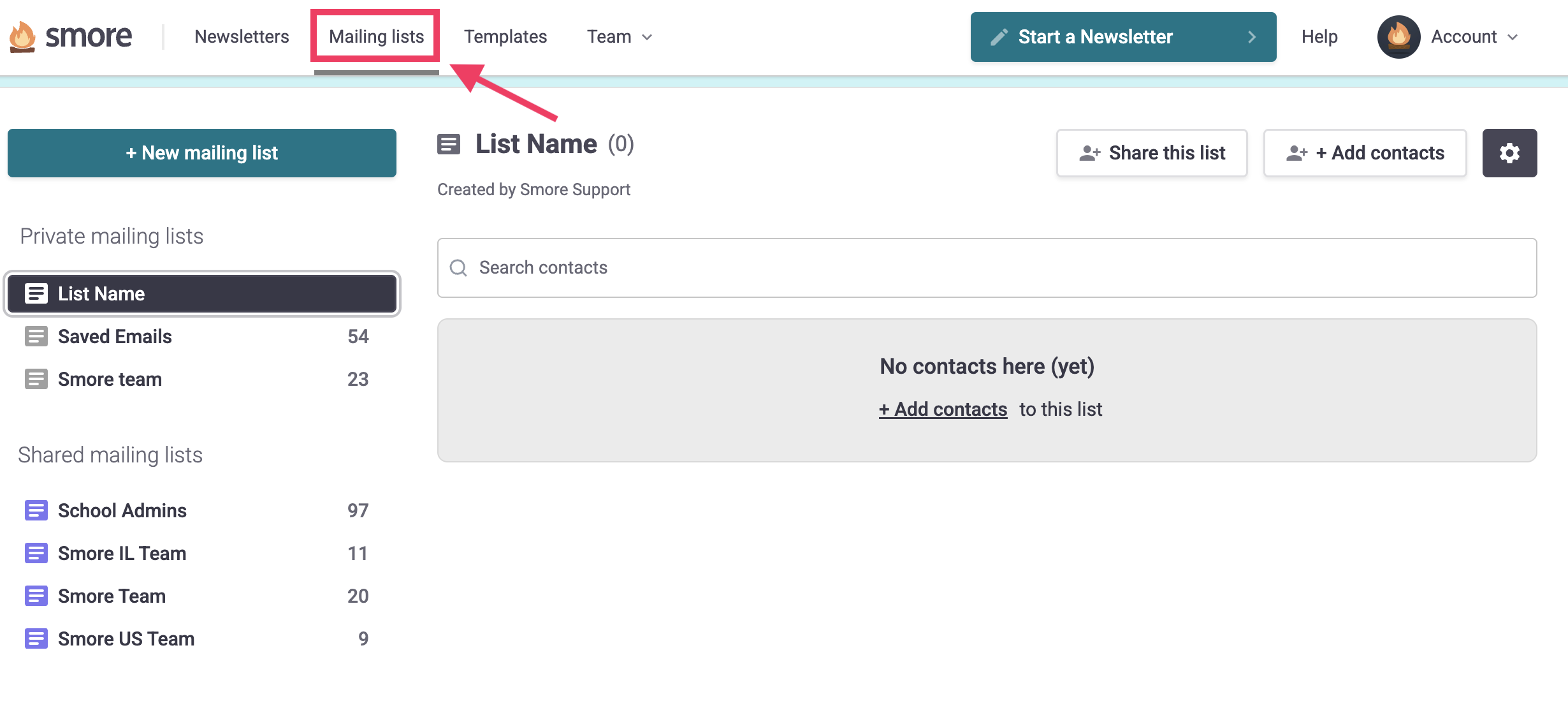
Task: Select the Saved Emails list icon
Action: [36, 336]
